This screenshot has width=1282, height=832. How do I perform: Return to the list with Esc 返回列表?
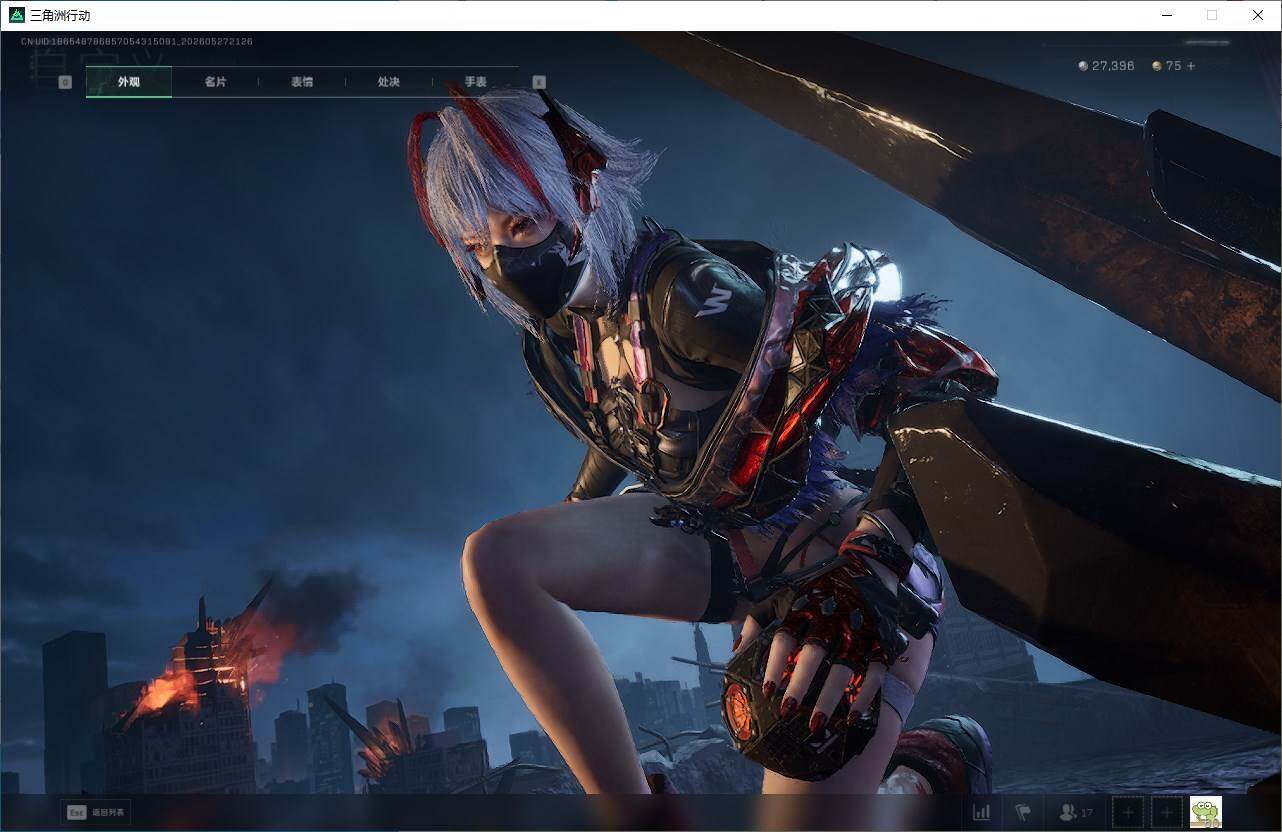pyautogui.click(x=96, y=812)
